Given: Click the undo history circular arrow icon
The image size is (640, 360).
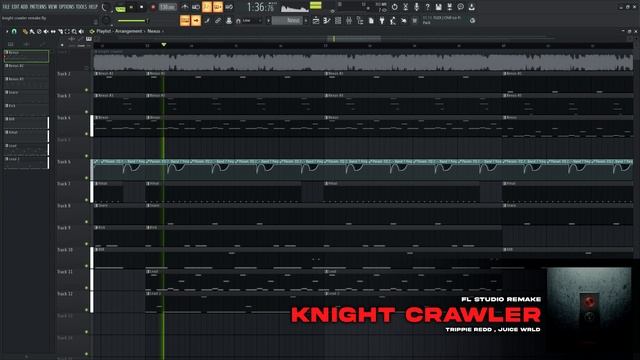Looking at the screenshot, I should click(x=395, y=7).
